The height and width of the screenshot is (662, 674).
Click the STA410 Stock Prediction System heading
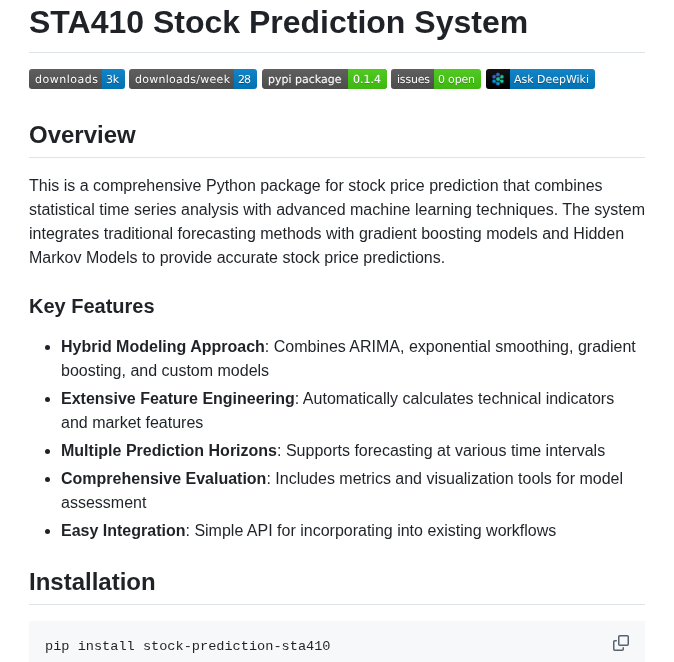pyautogui.click(x=279, y=22)
